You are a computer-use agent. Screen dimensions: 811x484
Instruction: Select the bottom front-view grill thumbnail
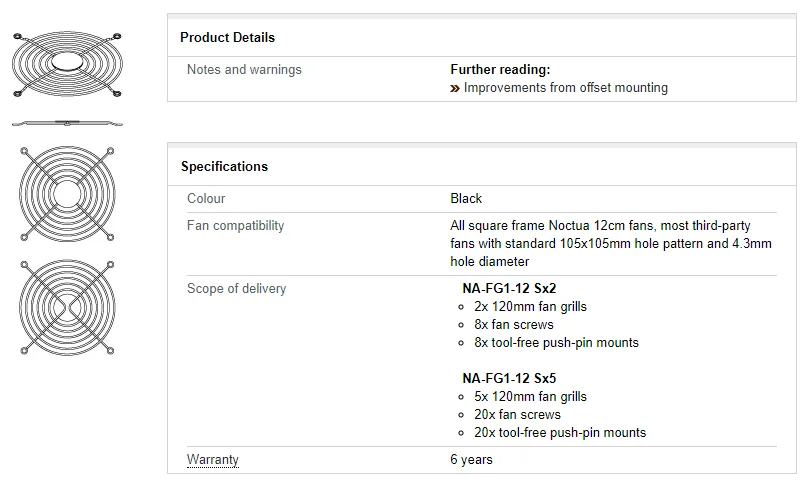click(x=66, y=306)
